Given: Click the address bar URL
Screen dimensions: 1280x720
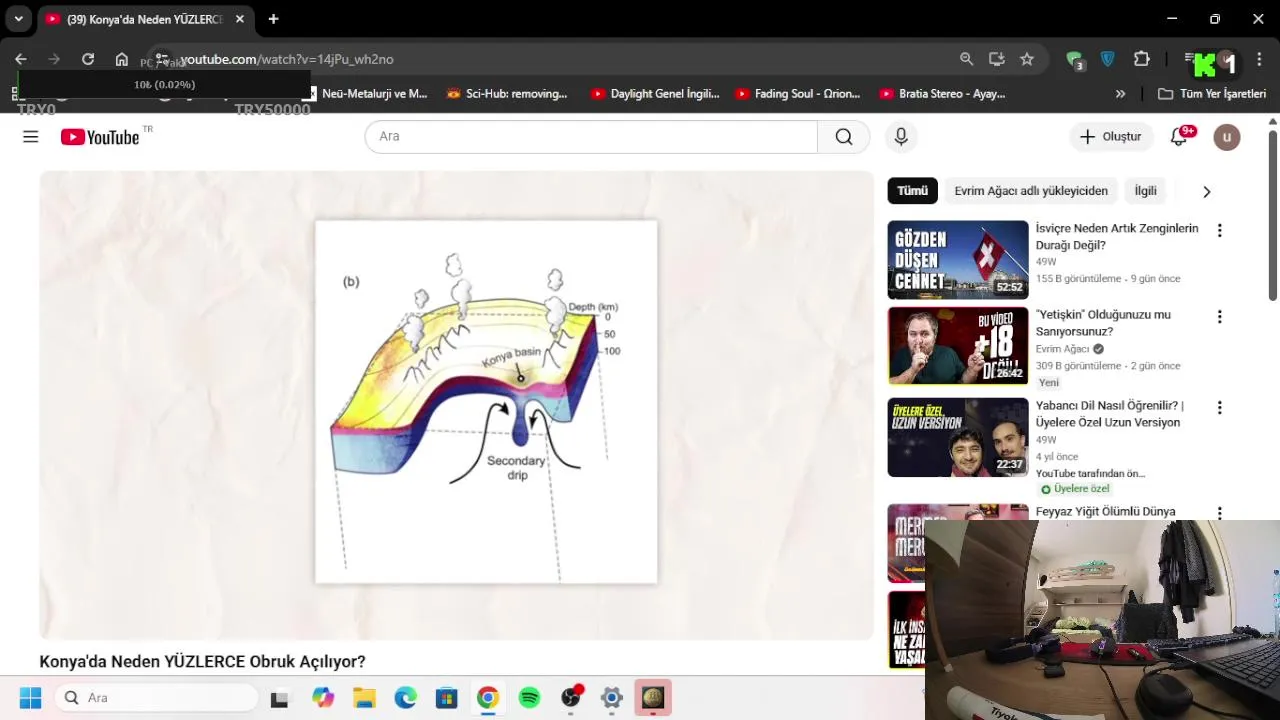Looking at the screenshot, I should 287,59.
